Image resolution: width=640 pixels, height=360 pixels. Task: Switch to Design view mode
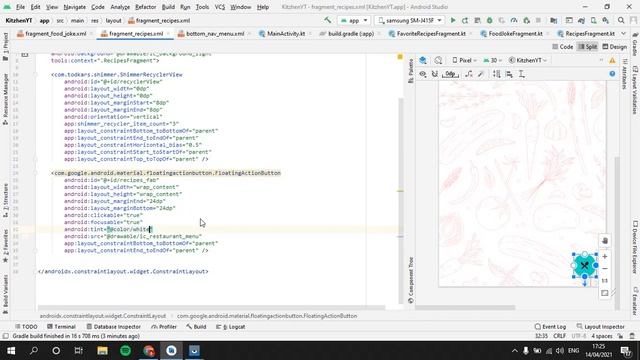[615, 47]
